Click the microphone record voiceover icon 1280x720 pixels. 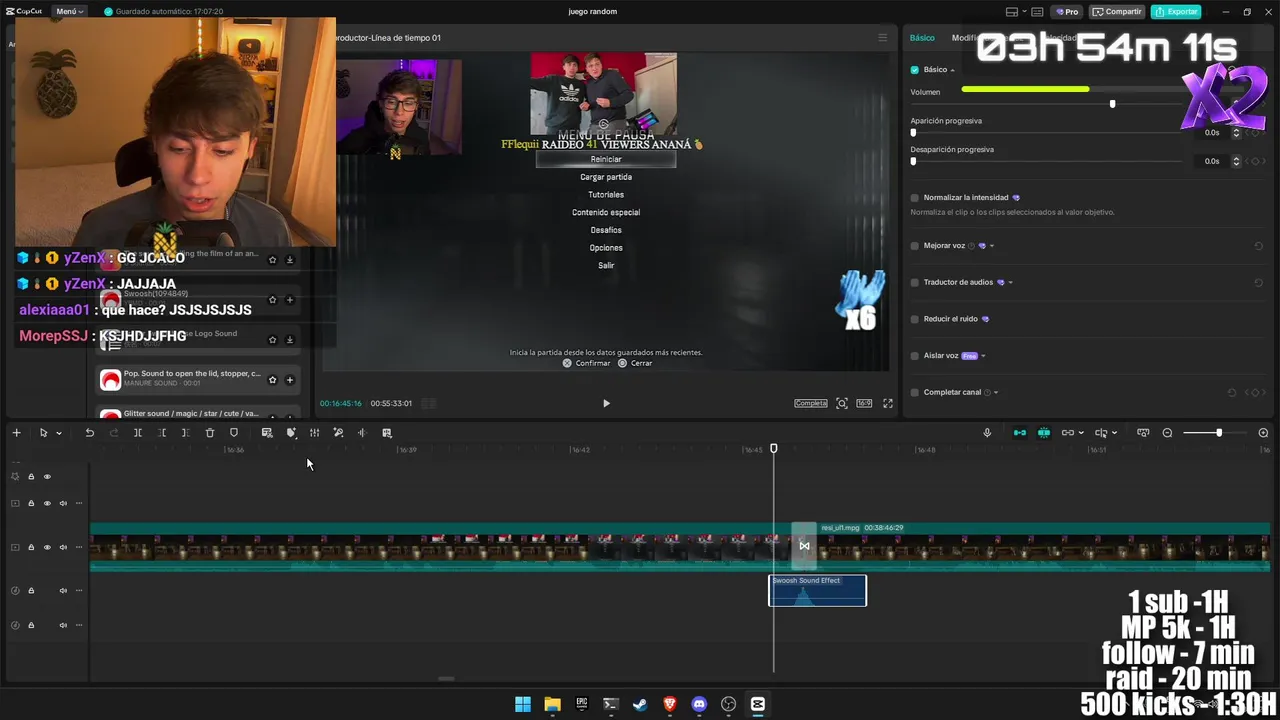pos(987,433)
